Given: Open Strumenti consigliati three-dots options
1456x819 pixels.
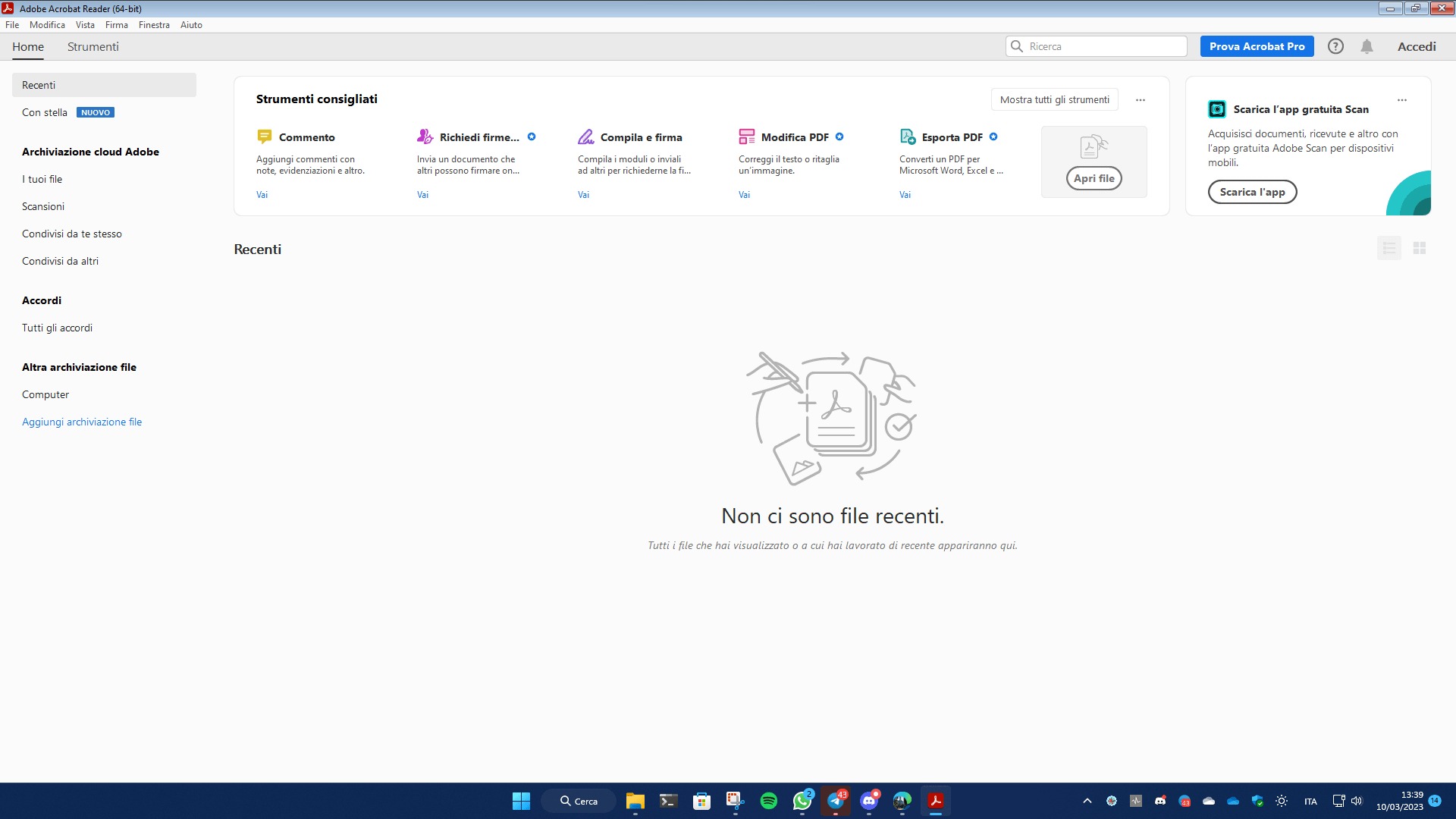Looking at the screenshot, I should pyautogui.click(x=1140, y=99).
